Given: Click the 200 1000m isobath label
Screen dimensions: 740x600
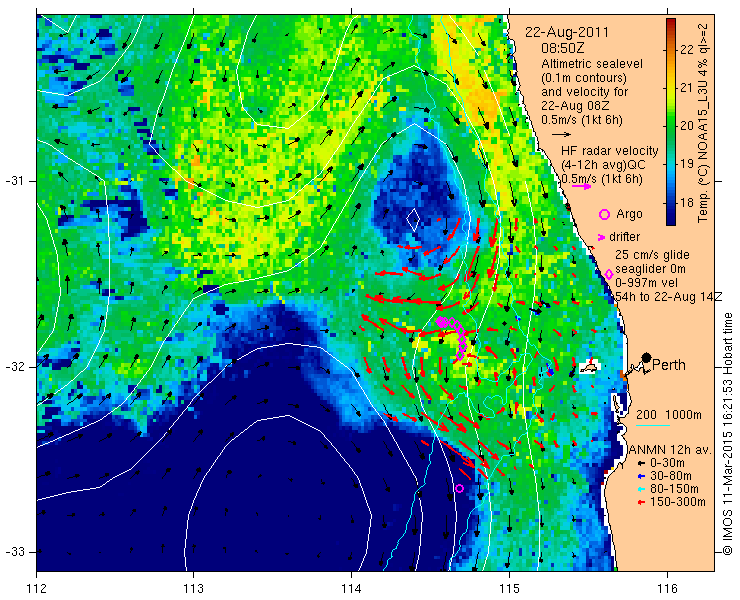Looking at the screenshot, I should [669, 415].
